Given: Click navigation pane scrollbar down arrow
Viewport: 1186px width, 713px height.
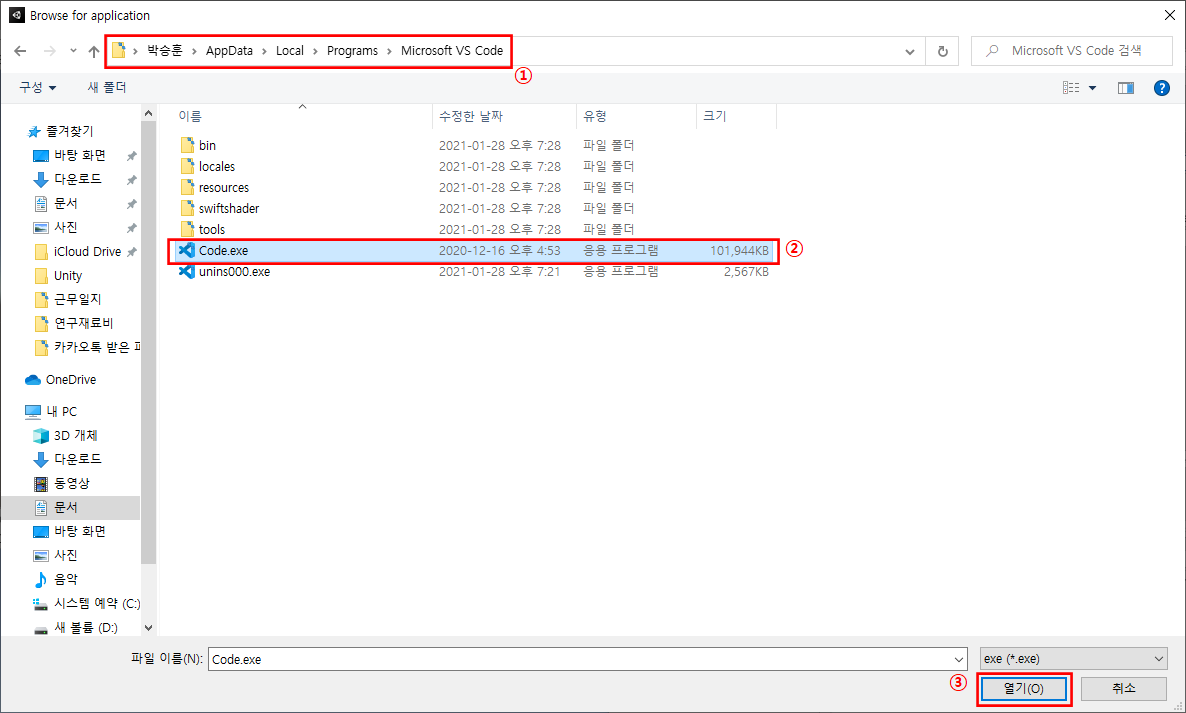Looking at the screenshot, I should pyautogui.click(x=148, y=628).
